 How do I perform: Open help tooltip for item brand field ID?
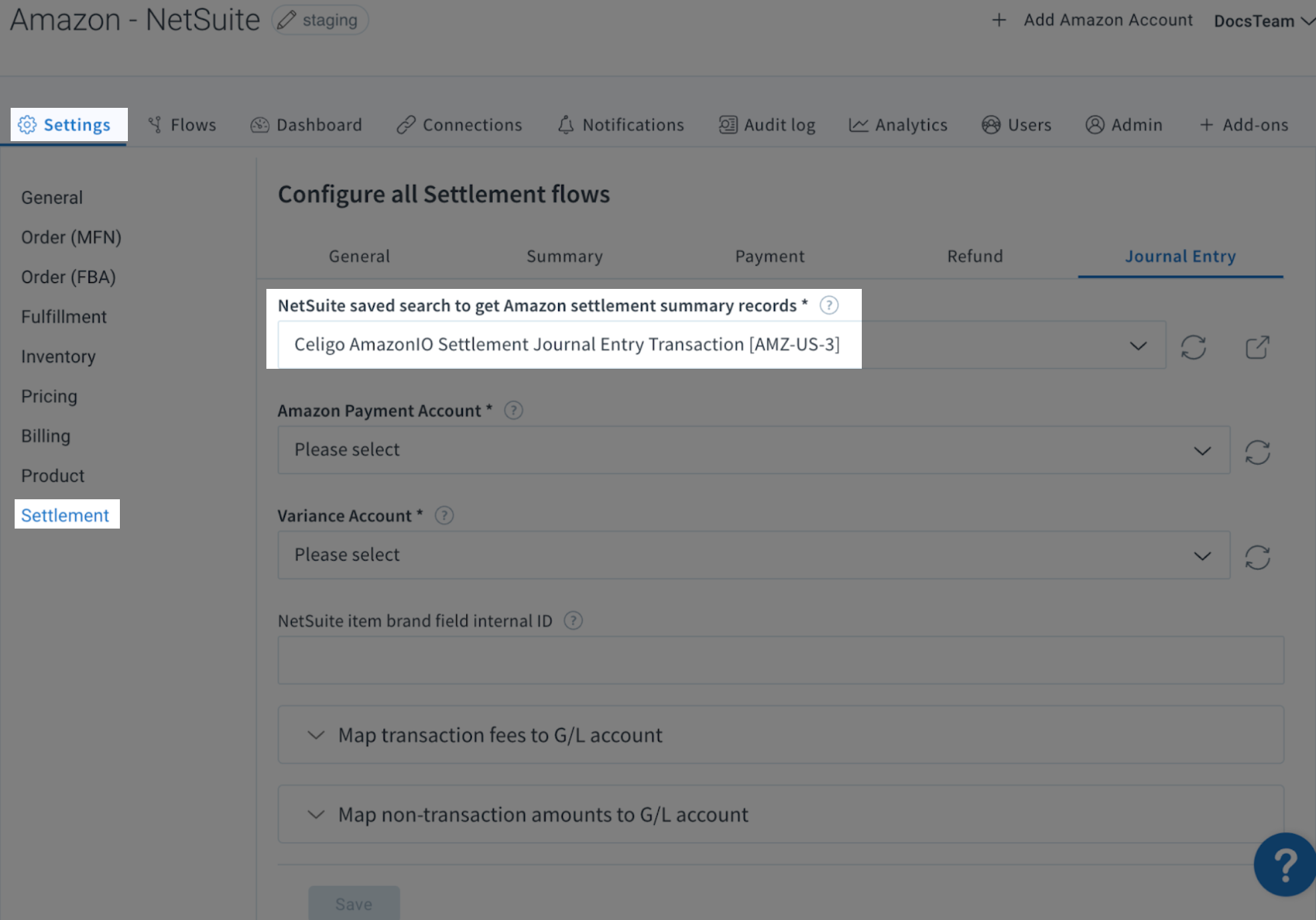pyautogui.click(x=573, y=620)
